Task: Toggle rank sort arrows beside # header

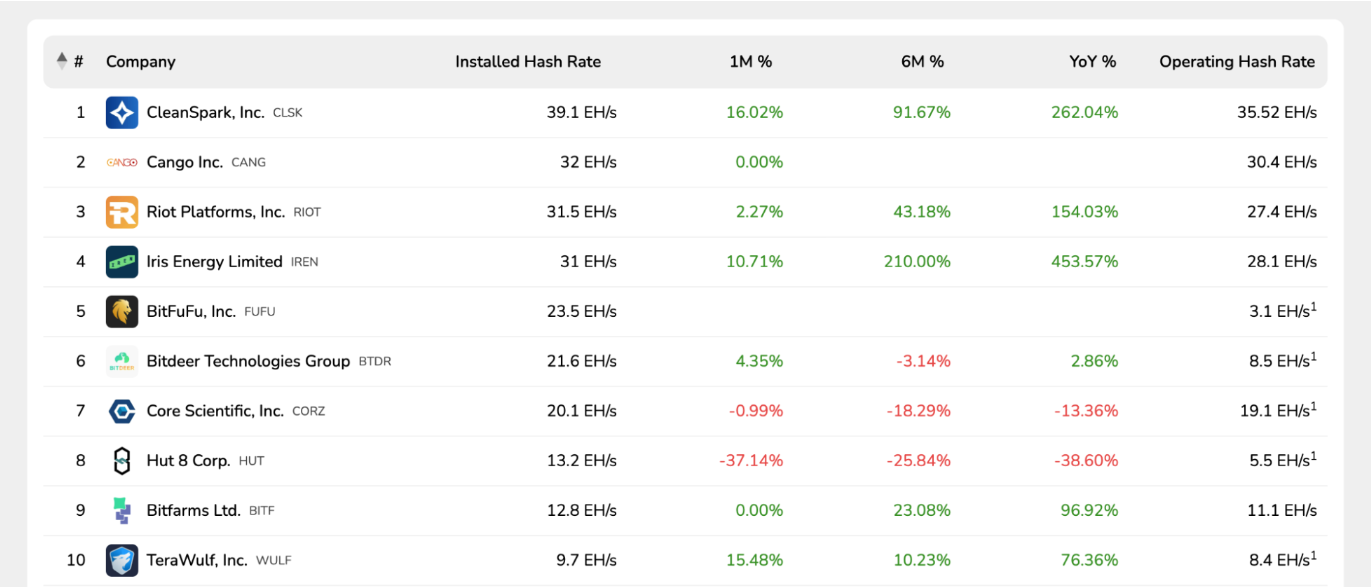Action: tap(62, 61)
